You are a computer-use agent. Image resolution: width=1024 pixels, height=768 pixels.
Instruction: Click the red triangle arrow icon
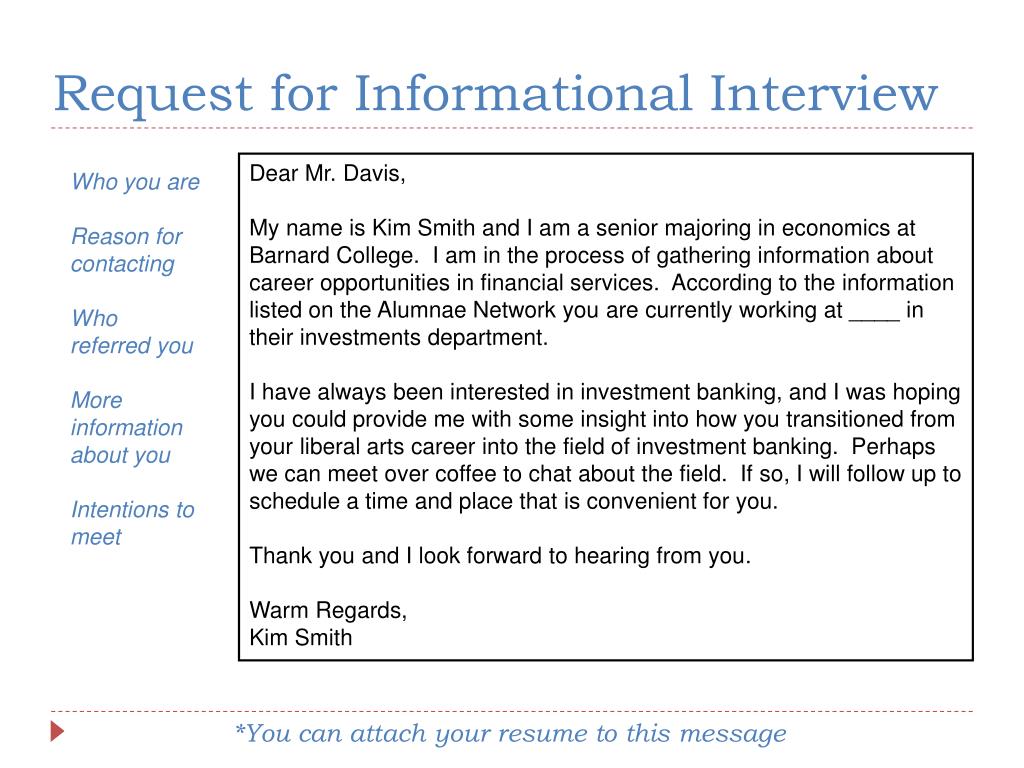tap(57, 731)
